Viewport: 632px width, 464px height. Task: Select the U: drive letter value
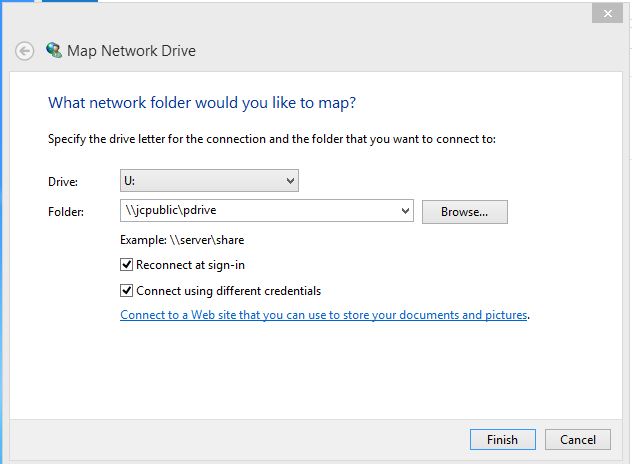(129, 181)
